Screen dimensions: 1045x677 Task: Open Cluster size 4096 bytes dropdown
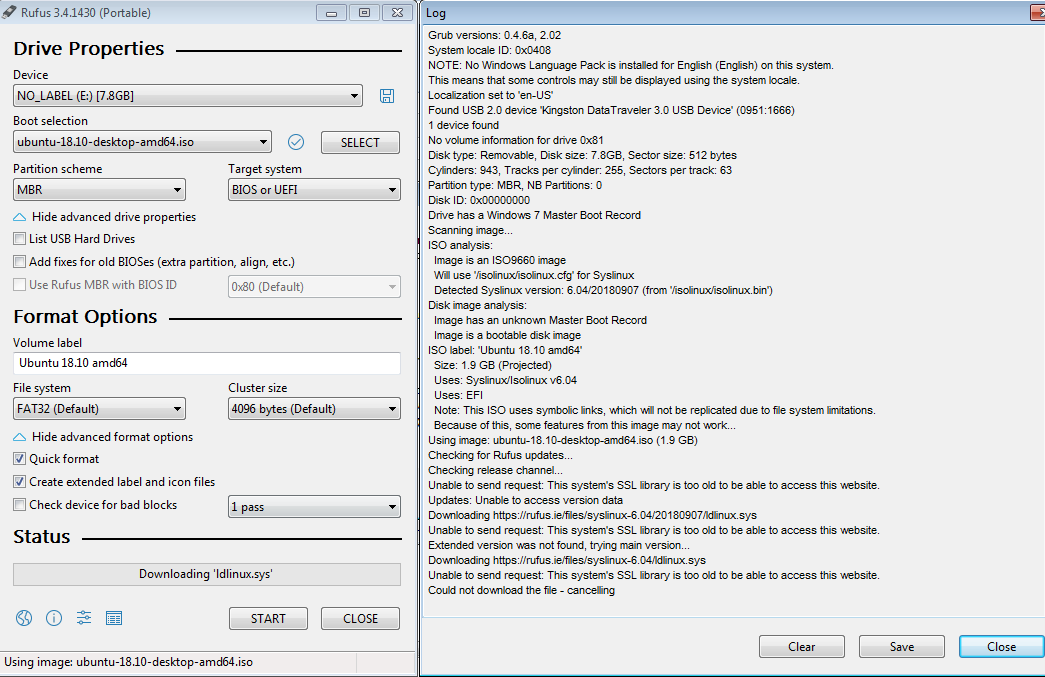(x=314, y=408)
